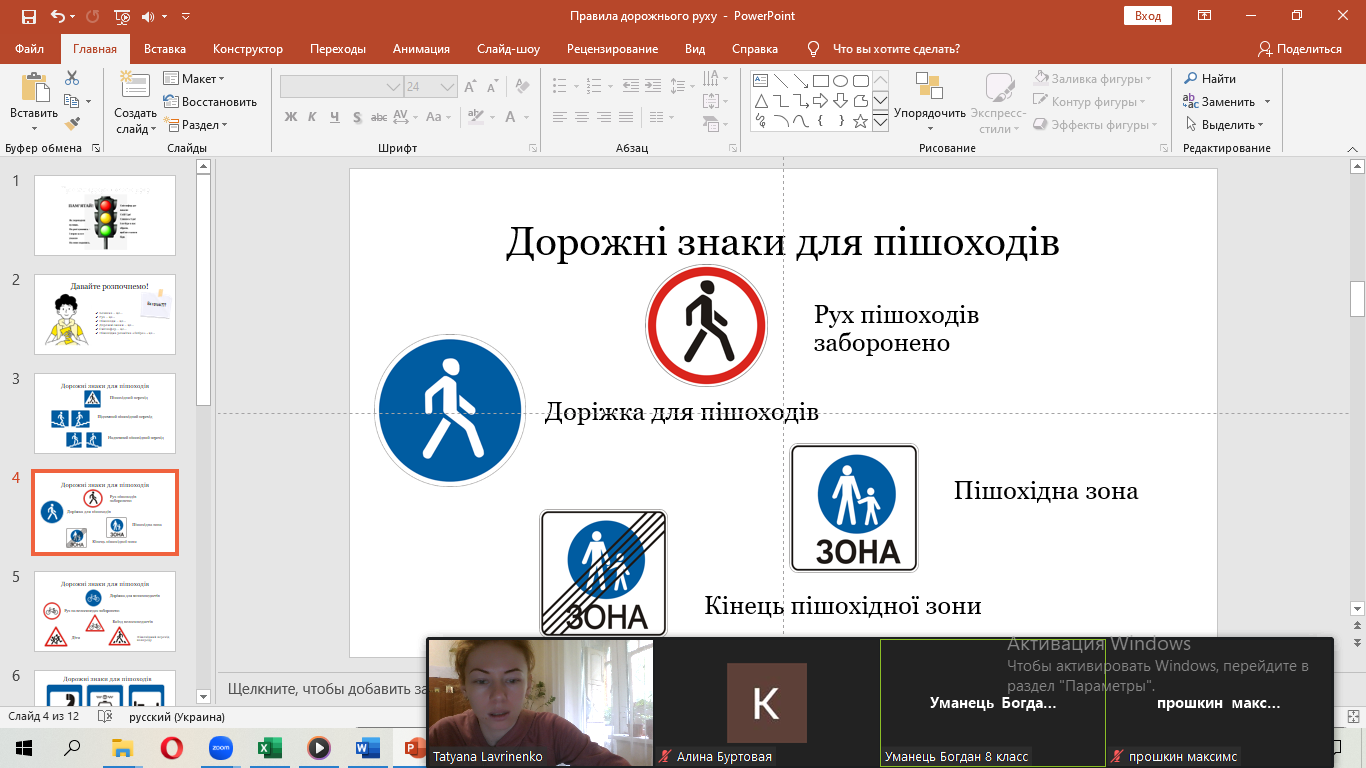The width and height of the screenshot is (1366, 768).
Task: Select slide 5 thumbnail
Action: click(105, 611)
